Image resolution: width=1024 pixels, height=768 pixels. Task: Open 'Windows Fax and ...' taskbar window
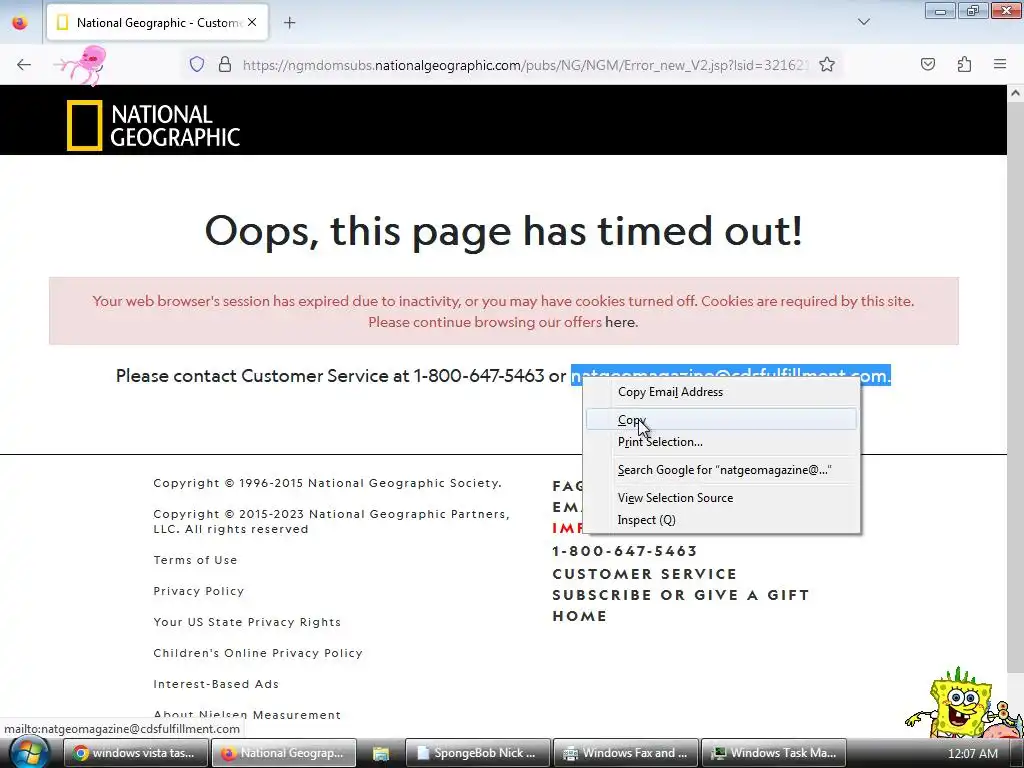pyautogui.click(x=626, y=753)
